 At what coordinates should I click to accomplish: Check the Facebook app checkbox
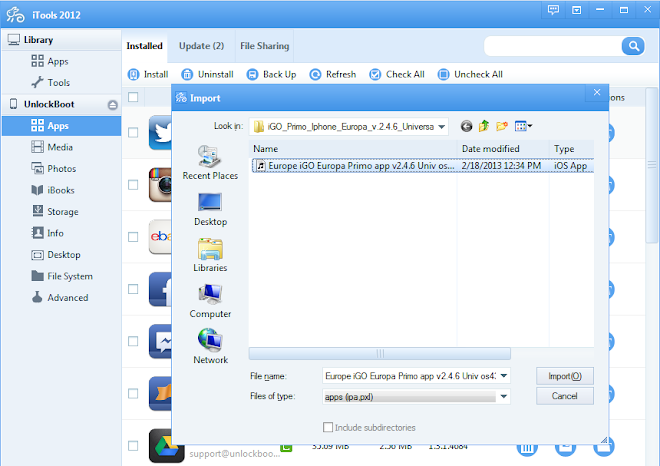[133, 289]
